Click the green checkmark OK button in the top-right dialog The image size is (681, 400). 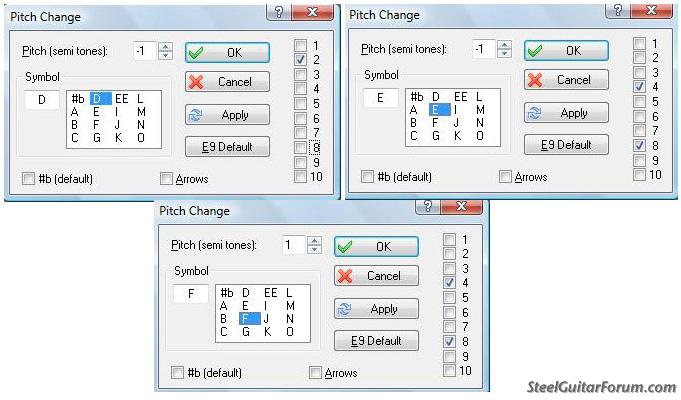tap(566, 50)
